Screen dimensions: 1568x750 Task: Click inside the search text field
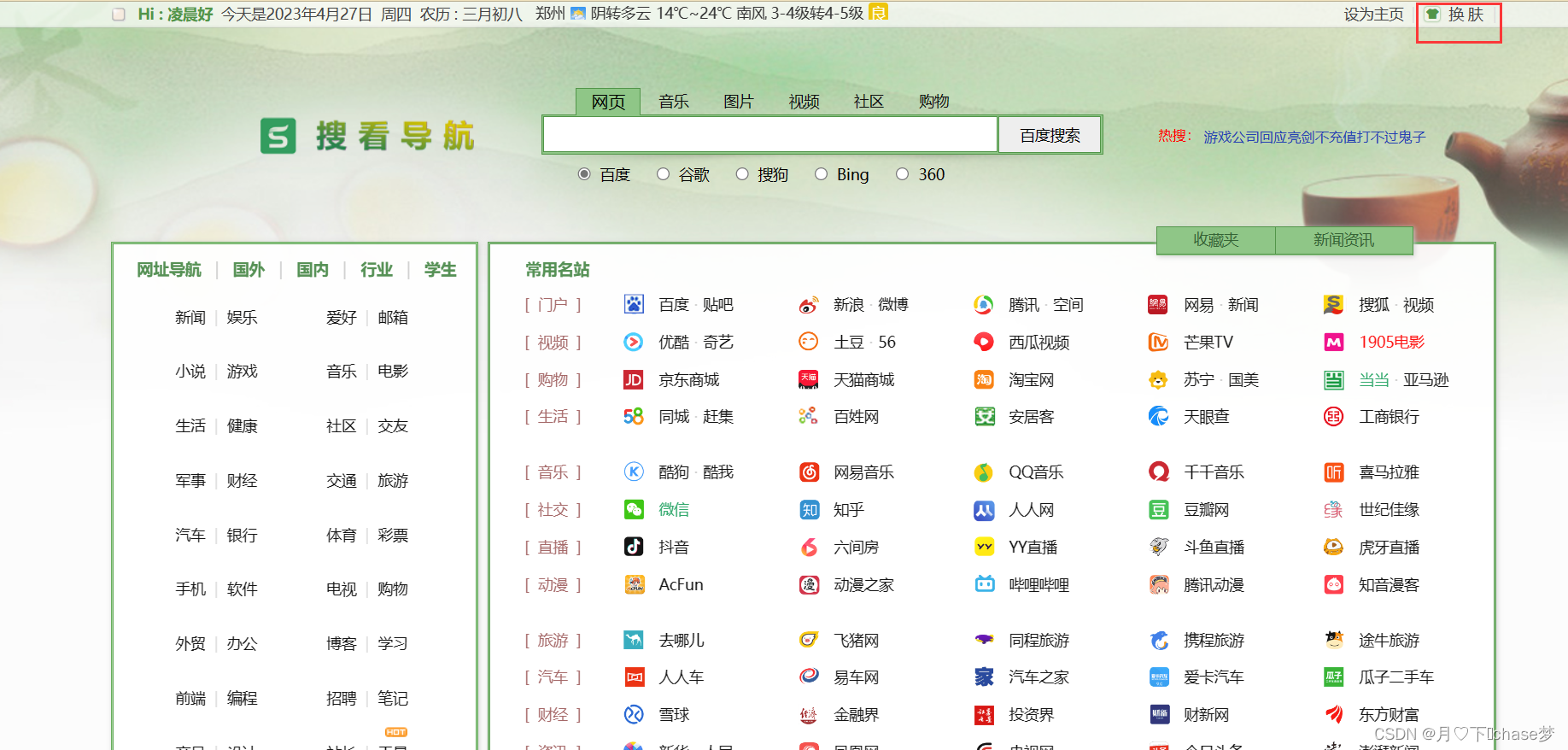(770, 135)
